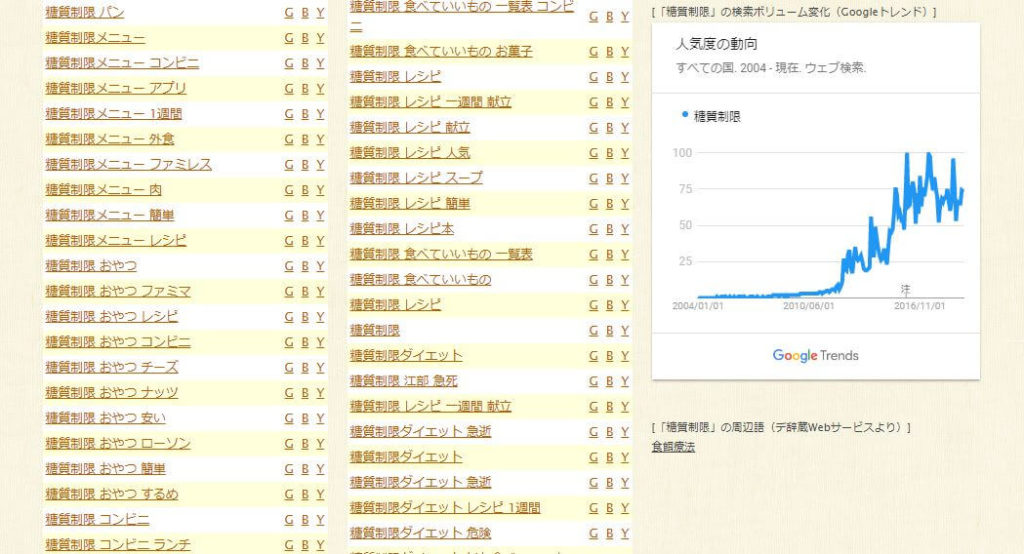The width and height of the screenshot is (1024, 554).
Task: Open the 糖質制限 おやつ 安い link
Action: (105, 418)
